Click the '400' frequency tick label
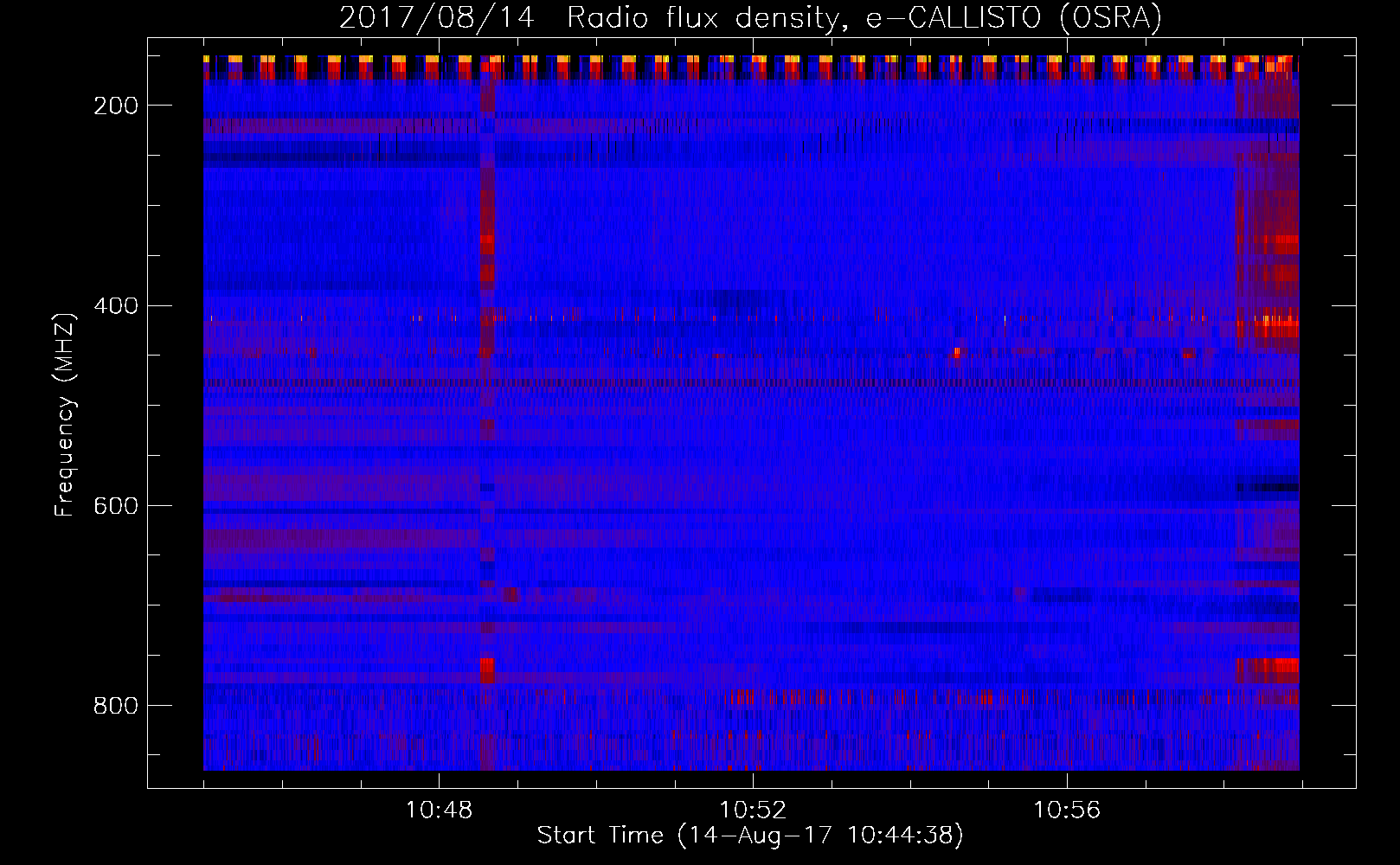The image size is (1400, 865). 116,306
